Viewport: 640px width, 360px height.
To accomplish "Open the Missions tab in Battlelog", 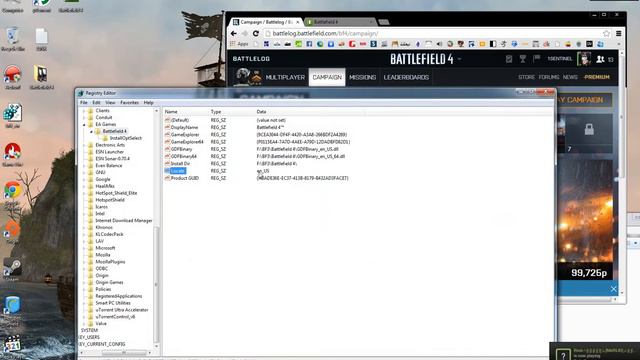I will pyautogui.click(x=362, y=77).
